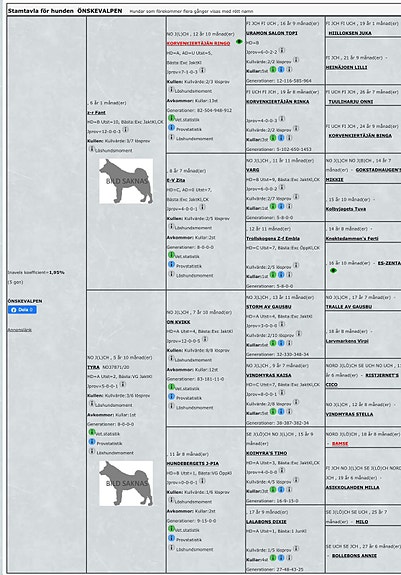Screen dimensions: 401x575
Task: Open the Anropslänk link
Action: pos(20,330)
